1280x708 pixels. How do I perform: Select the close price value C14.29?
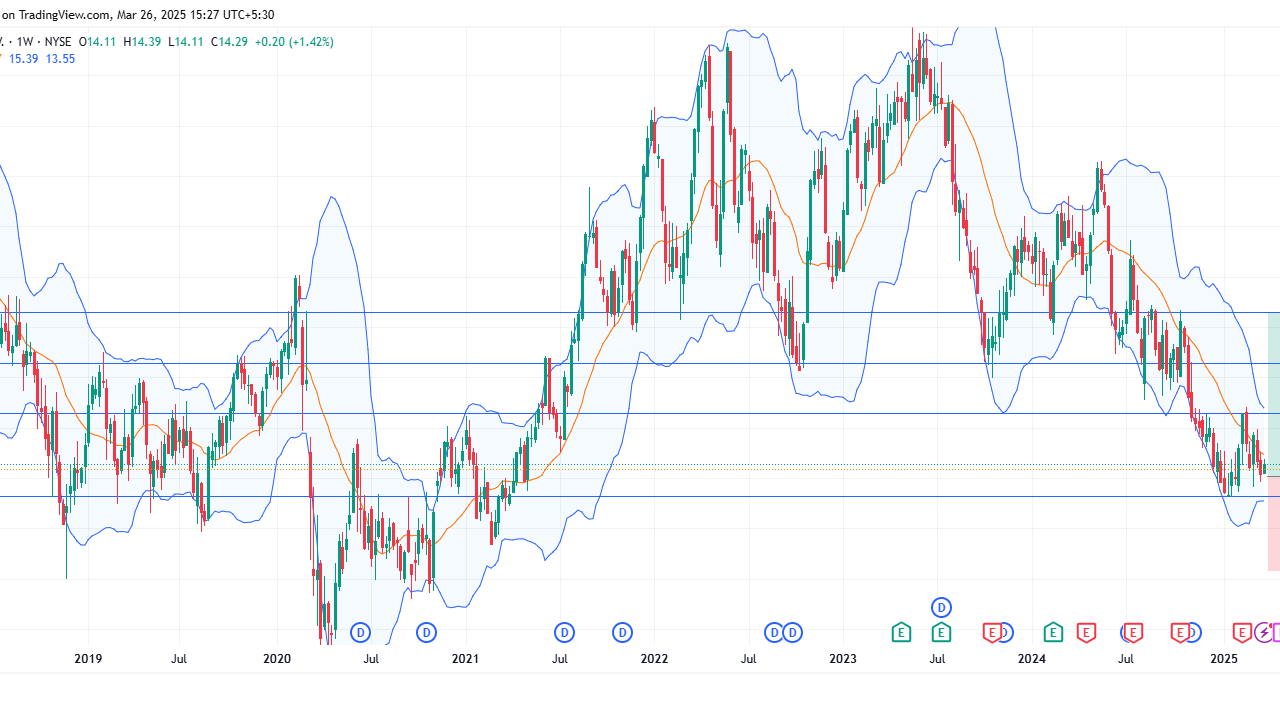[x=227, y=42]
